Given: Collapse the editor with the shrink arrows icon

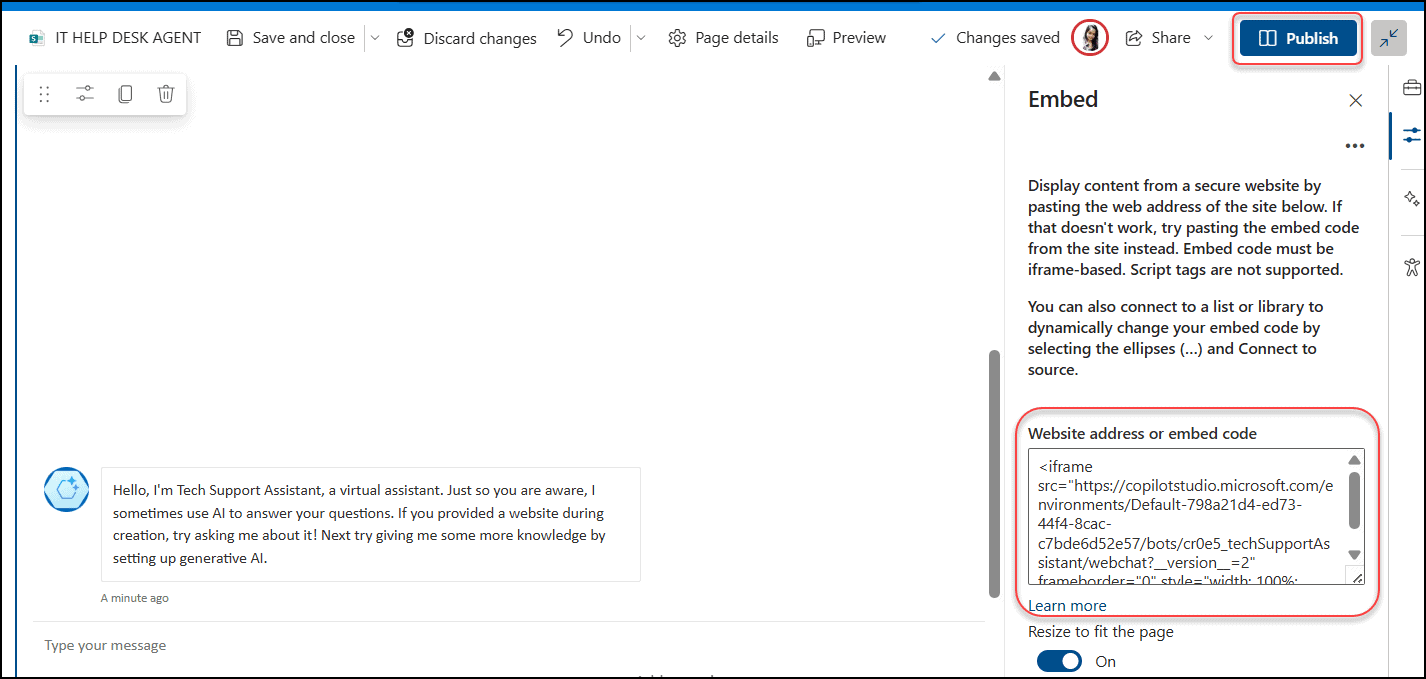Looking at the screenshot, I should click(1389, 38).
